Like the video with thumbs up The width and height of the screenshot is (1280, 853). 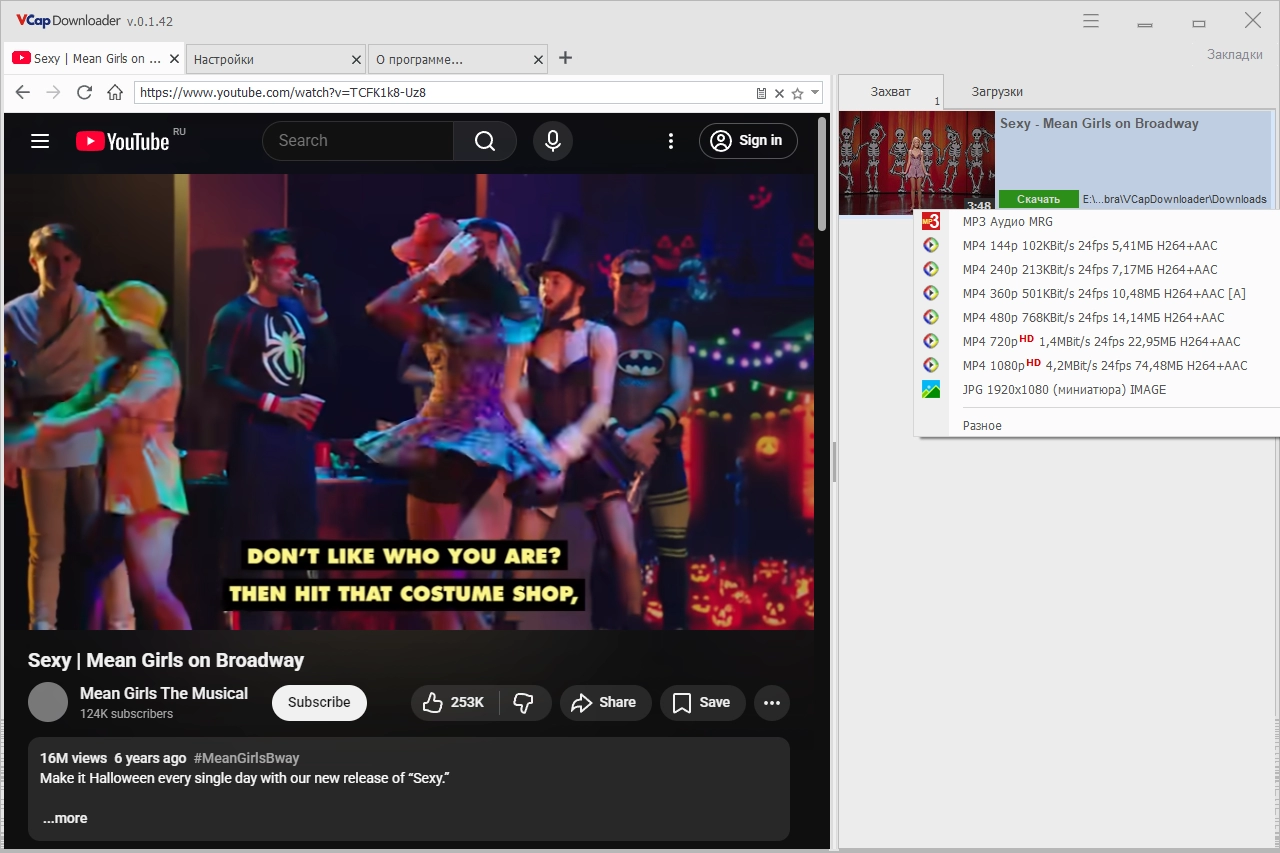453,703
